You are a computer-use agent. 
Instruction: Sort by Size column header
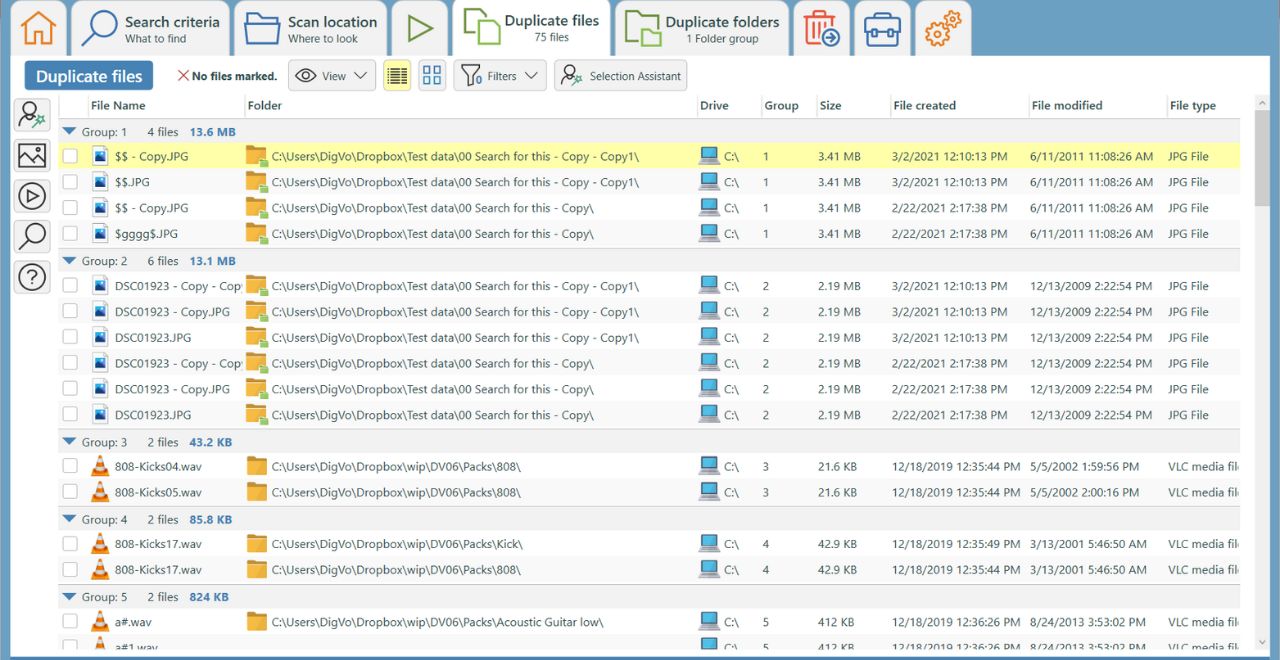pyautogui.click(x=830, y=105)
